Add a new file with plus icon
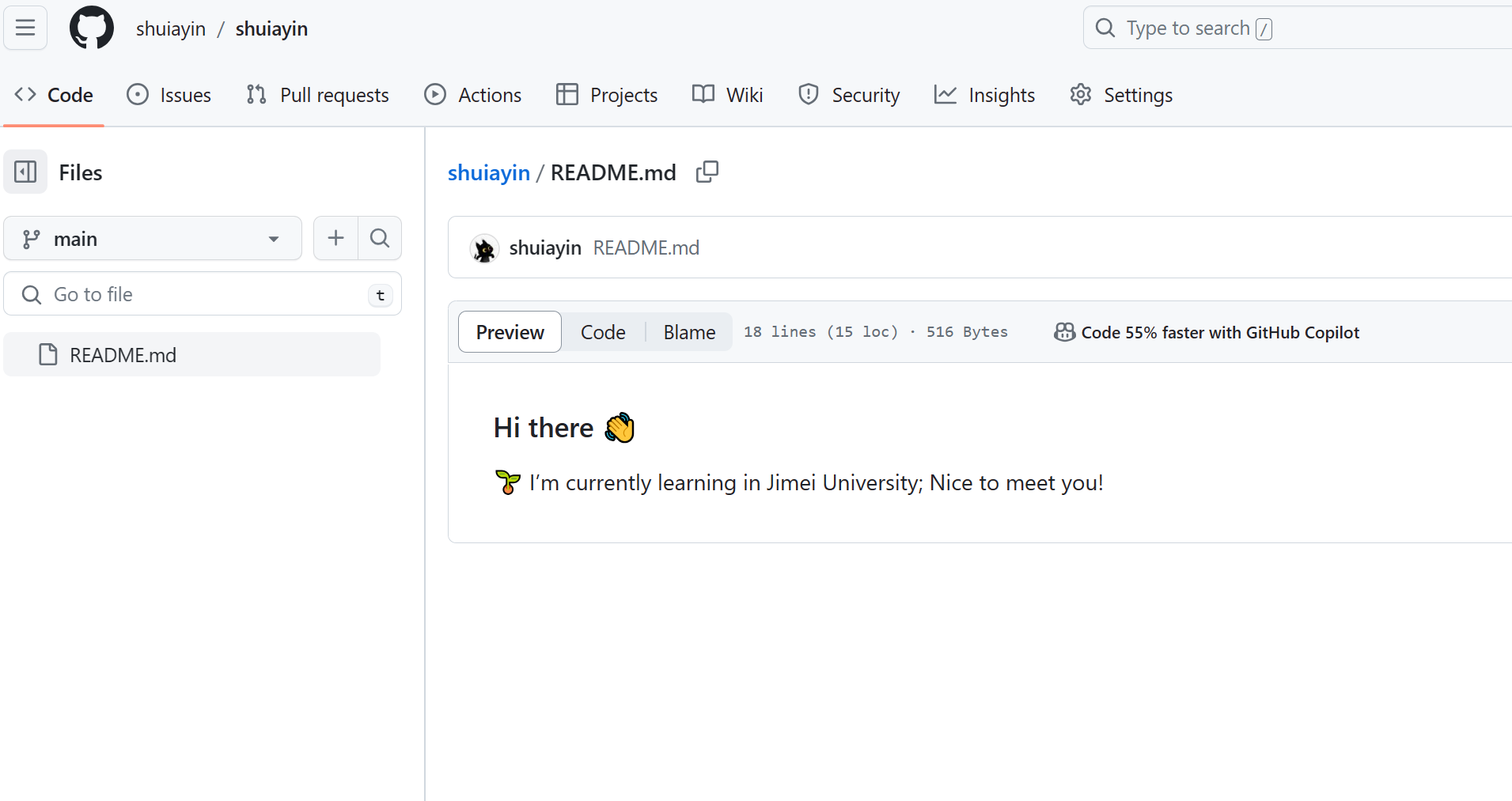This screenshot has width=1512, height=801. 335,238
